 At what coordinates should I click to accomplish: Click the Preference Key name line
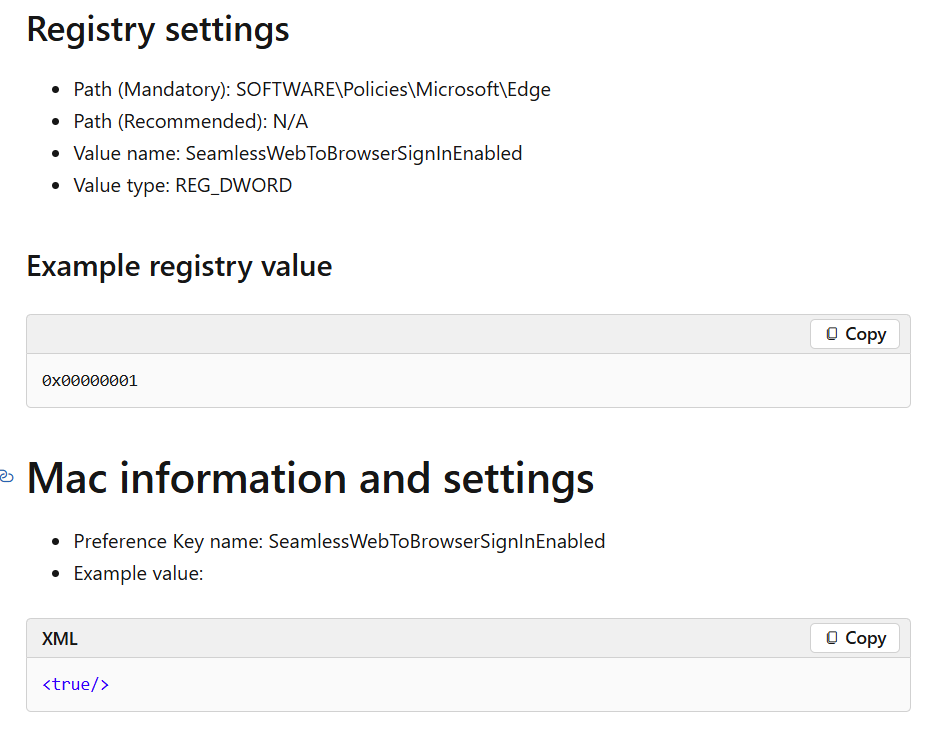pyautogui.click(x=339, y=542)
